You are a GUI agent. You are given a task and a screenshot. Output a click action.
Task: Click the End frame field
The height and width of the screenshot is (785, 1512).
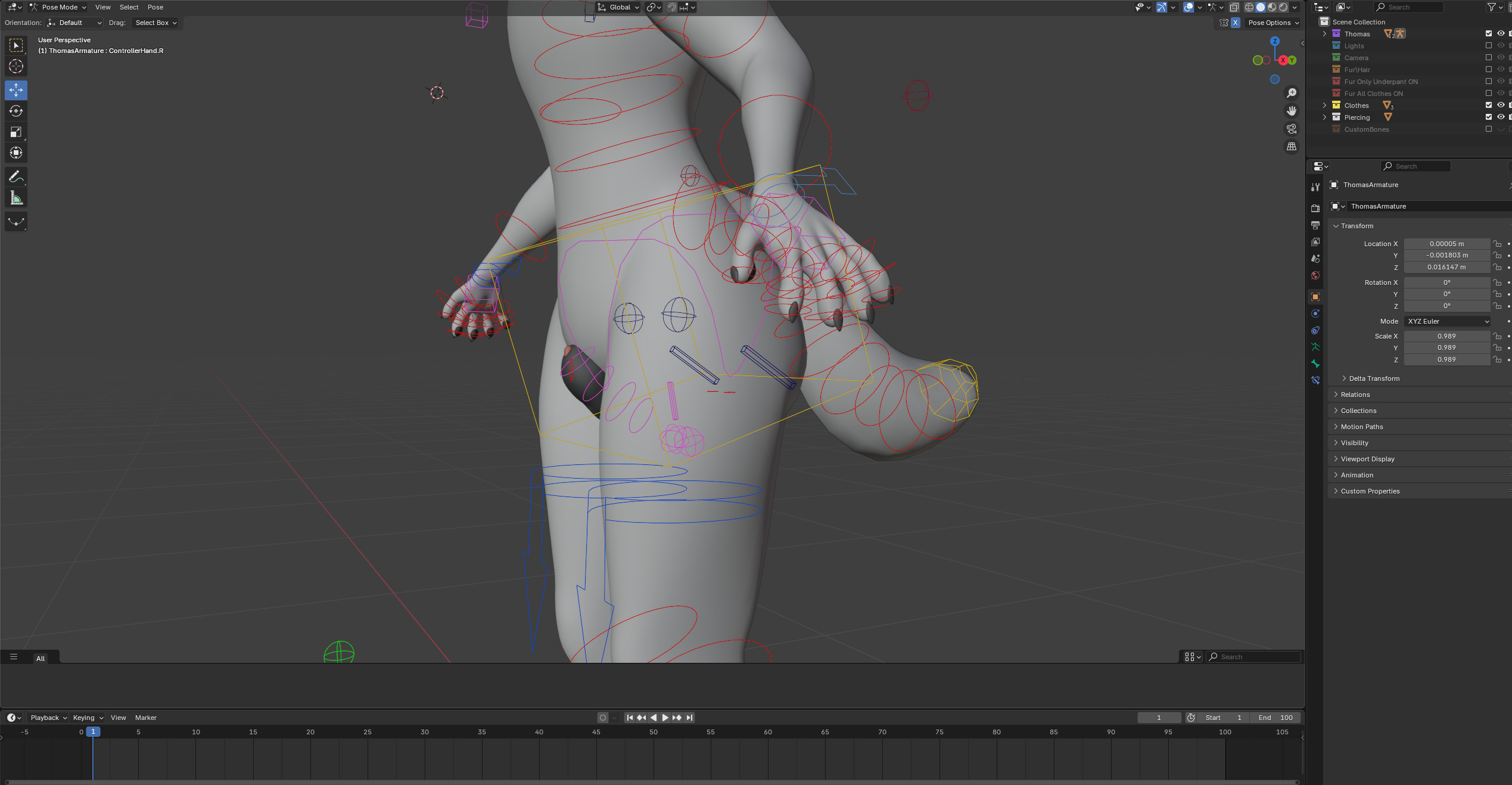click(x=1275, y=718)
